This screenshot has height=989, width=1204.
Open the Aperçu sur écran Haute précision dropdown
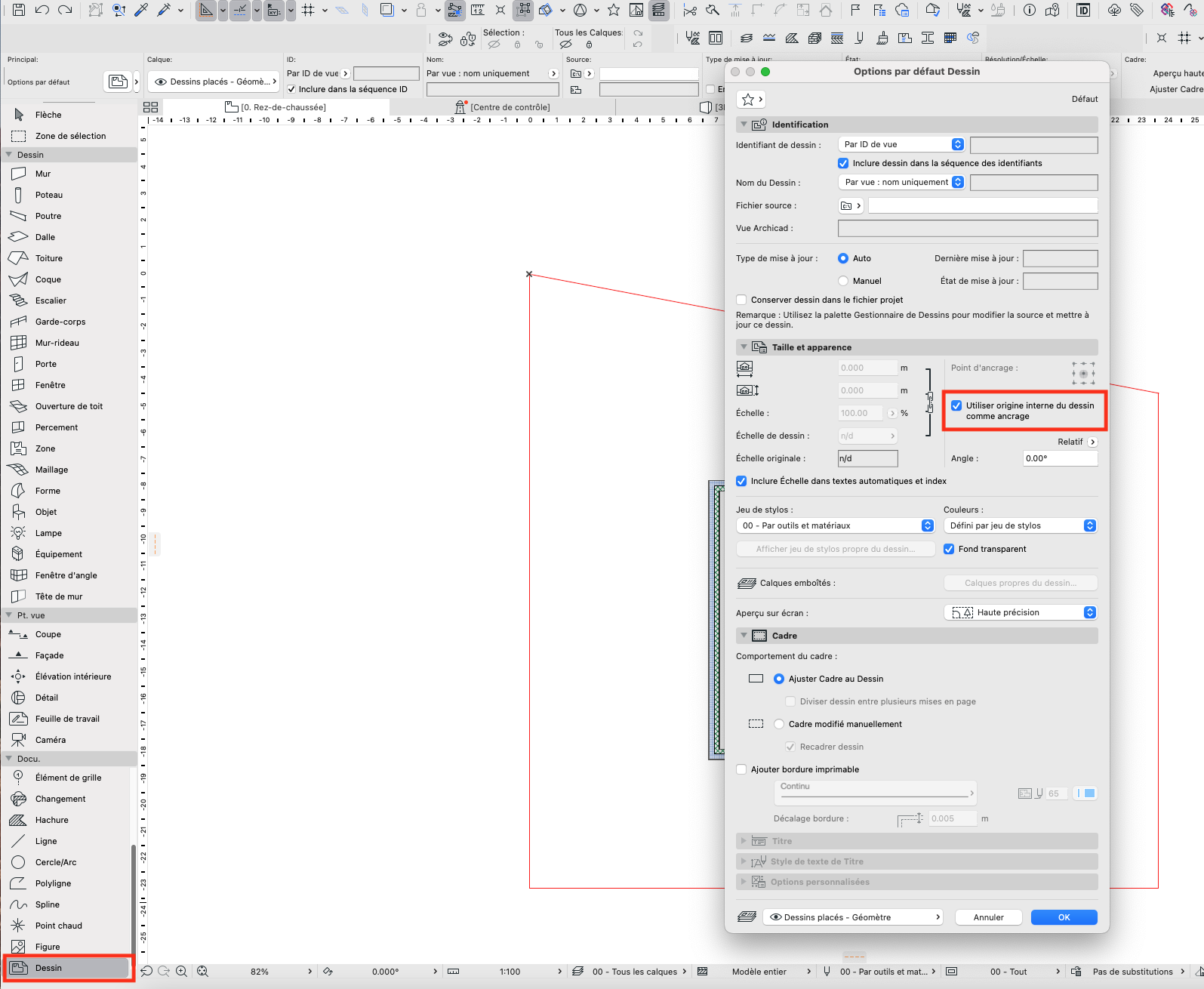(1021, 612)
